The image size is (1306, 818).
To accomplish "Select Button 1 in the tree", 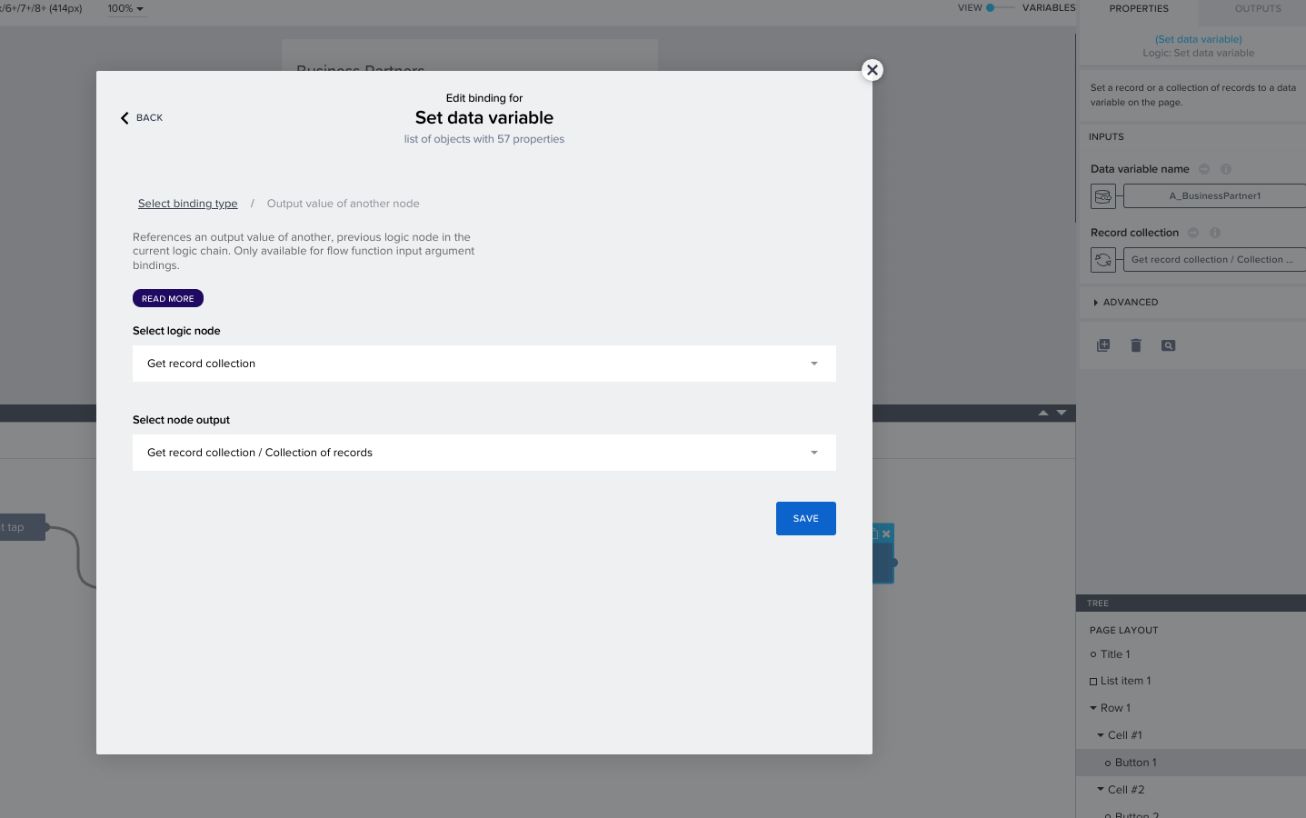I will (x=1135, y=762).
